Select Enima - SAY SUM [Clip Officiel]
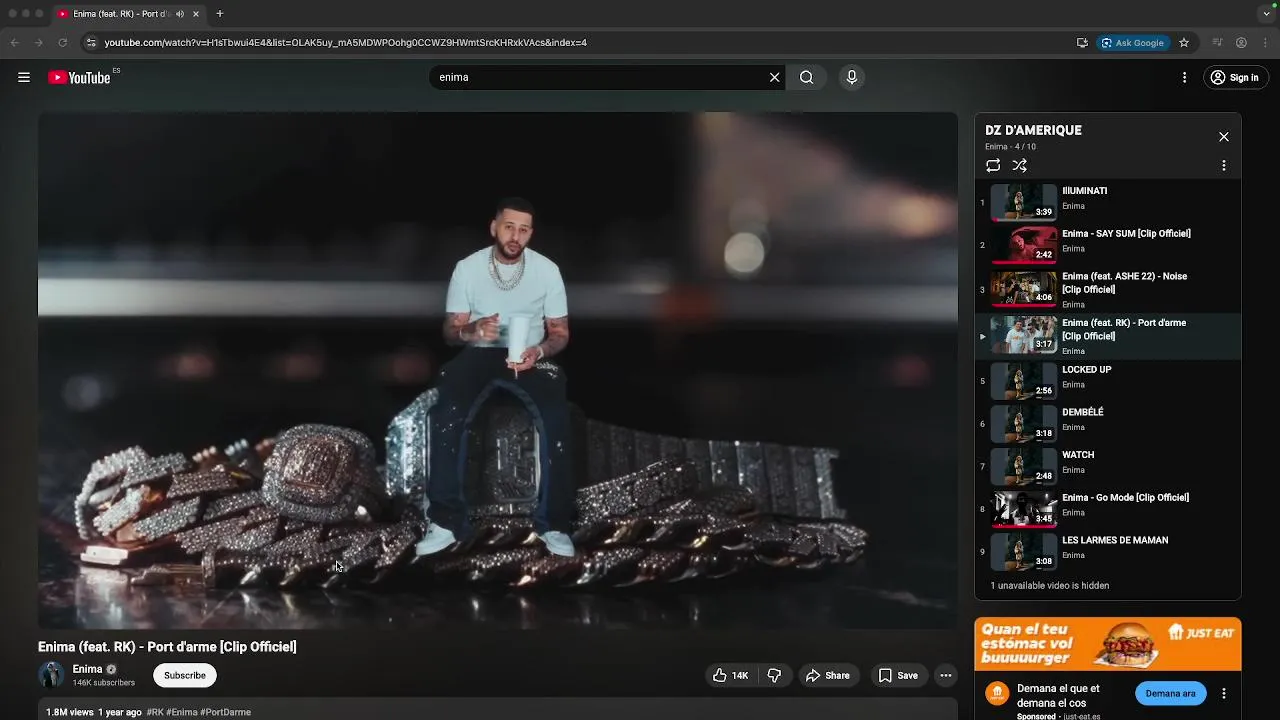 [1108, 244]
